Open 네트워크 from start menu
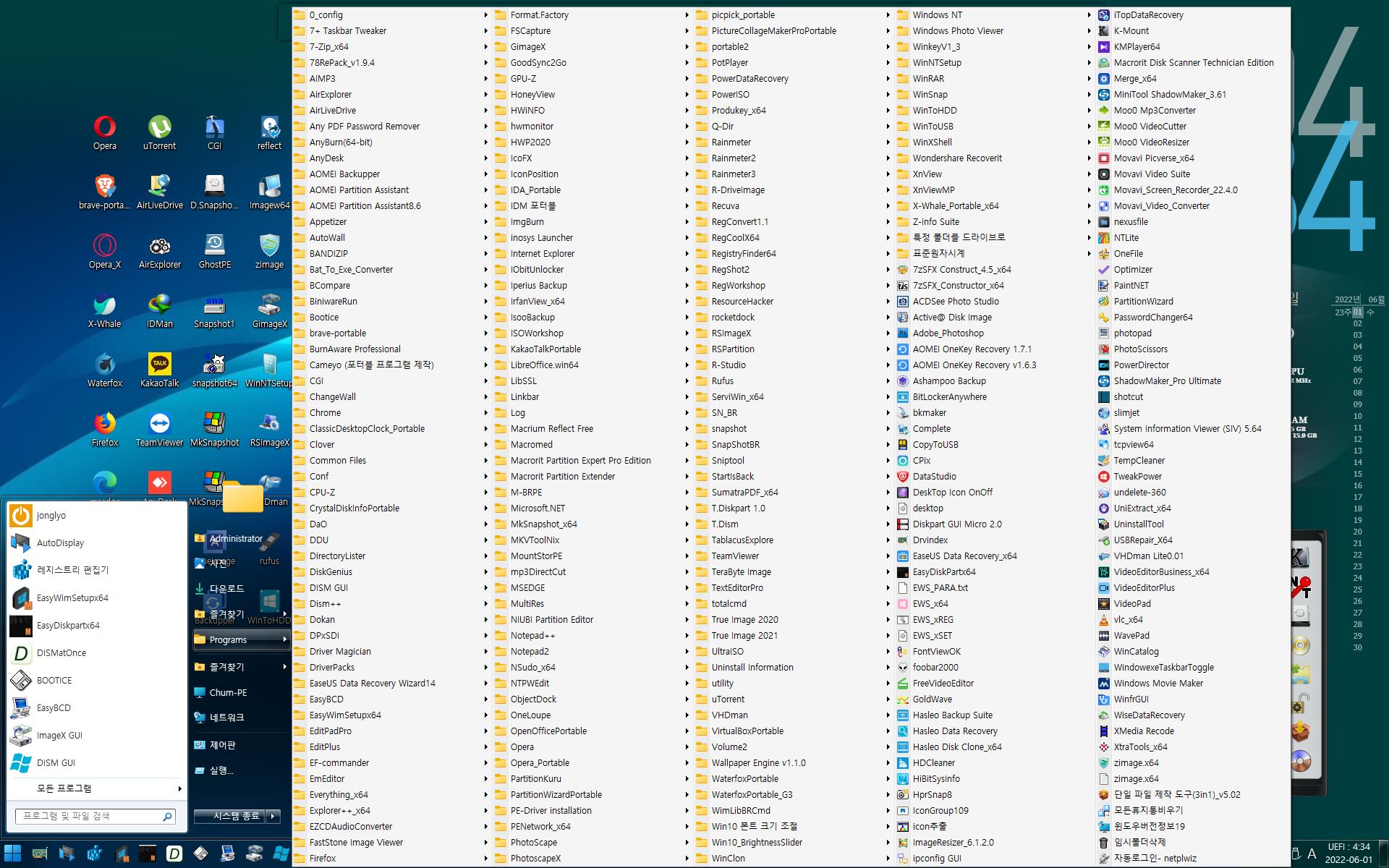This screenshot has height=868, width=1389. coord(241,718)
